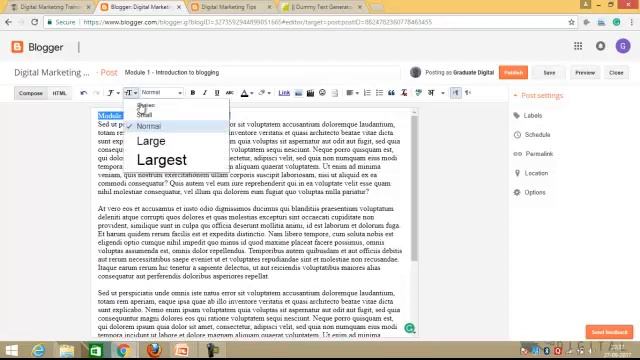This screenshot has height=360, width=640.
Task: Set left-to-right text direction
Action: (x=456, y=93)
